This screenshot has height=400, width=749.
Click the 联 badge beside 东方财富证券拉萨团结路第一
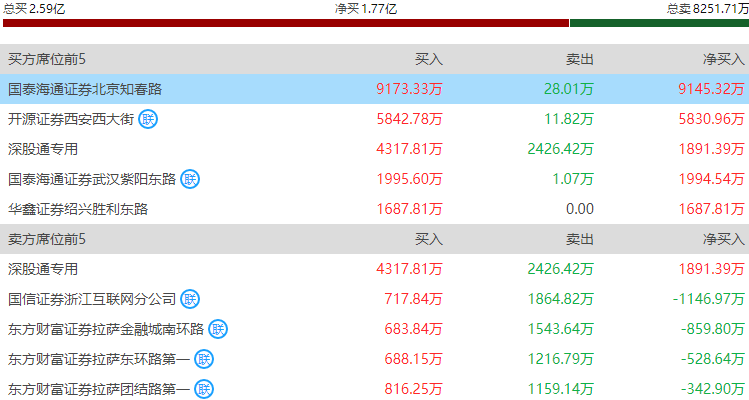(204, 389)
